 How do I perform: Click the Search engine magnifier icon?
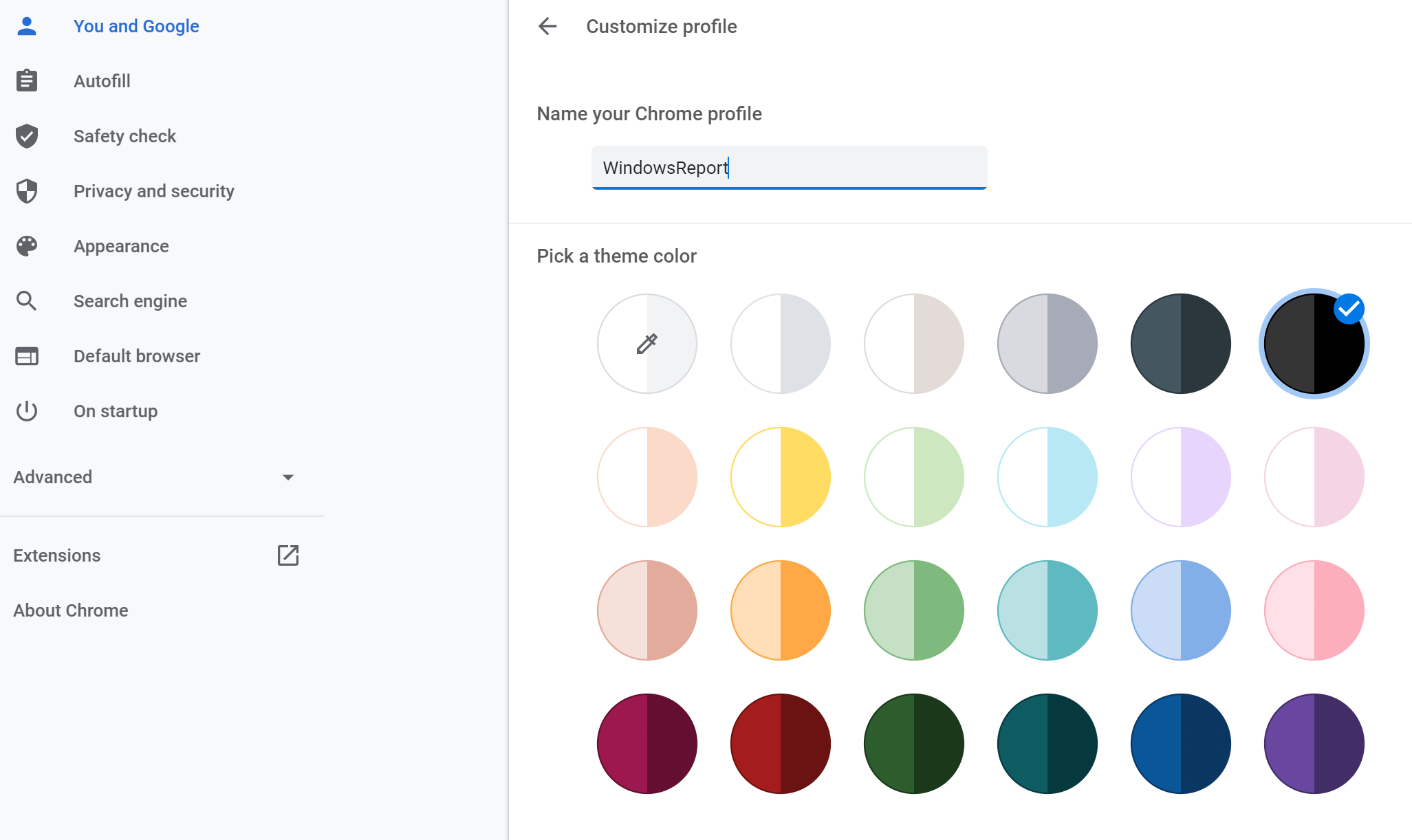27,301
